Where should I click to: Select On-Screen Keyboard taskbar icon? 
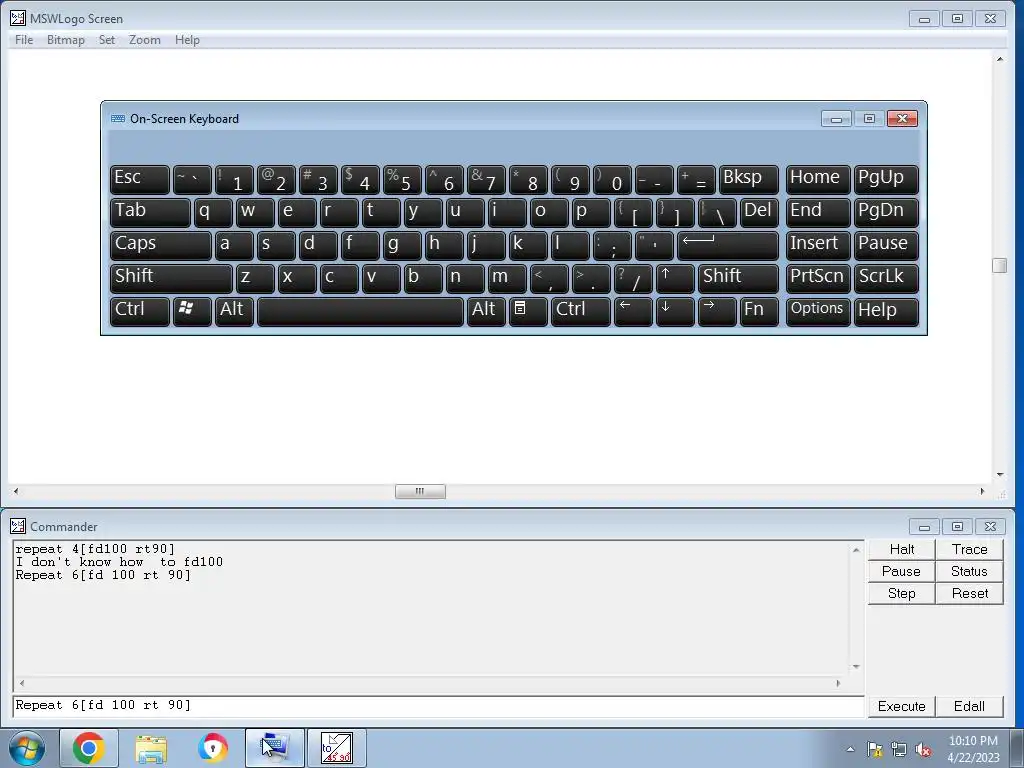[274, 748]
